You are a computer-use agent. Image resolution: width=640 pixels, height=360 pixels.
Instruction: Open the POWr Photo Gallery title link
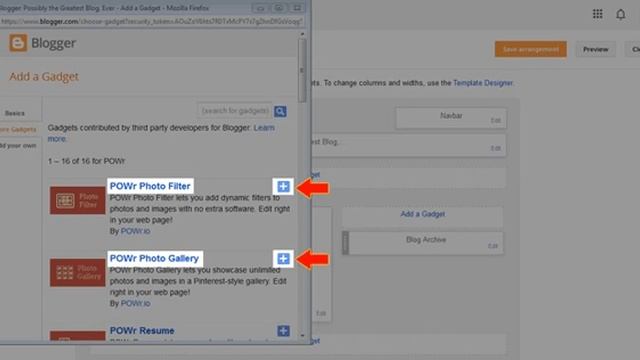[x=154, y=258]
